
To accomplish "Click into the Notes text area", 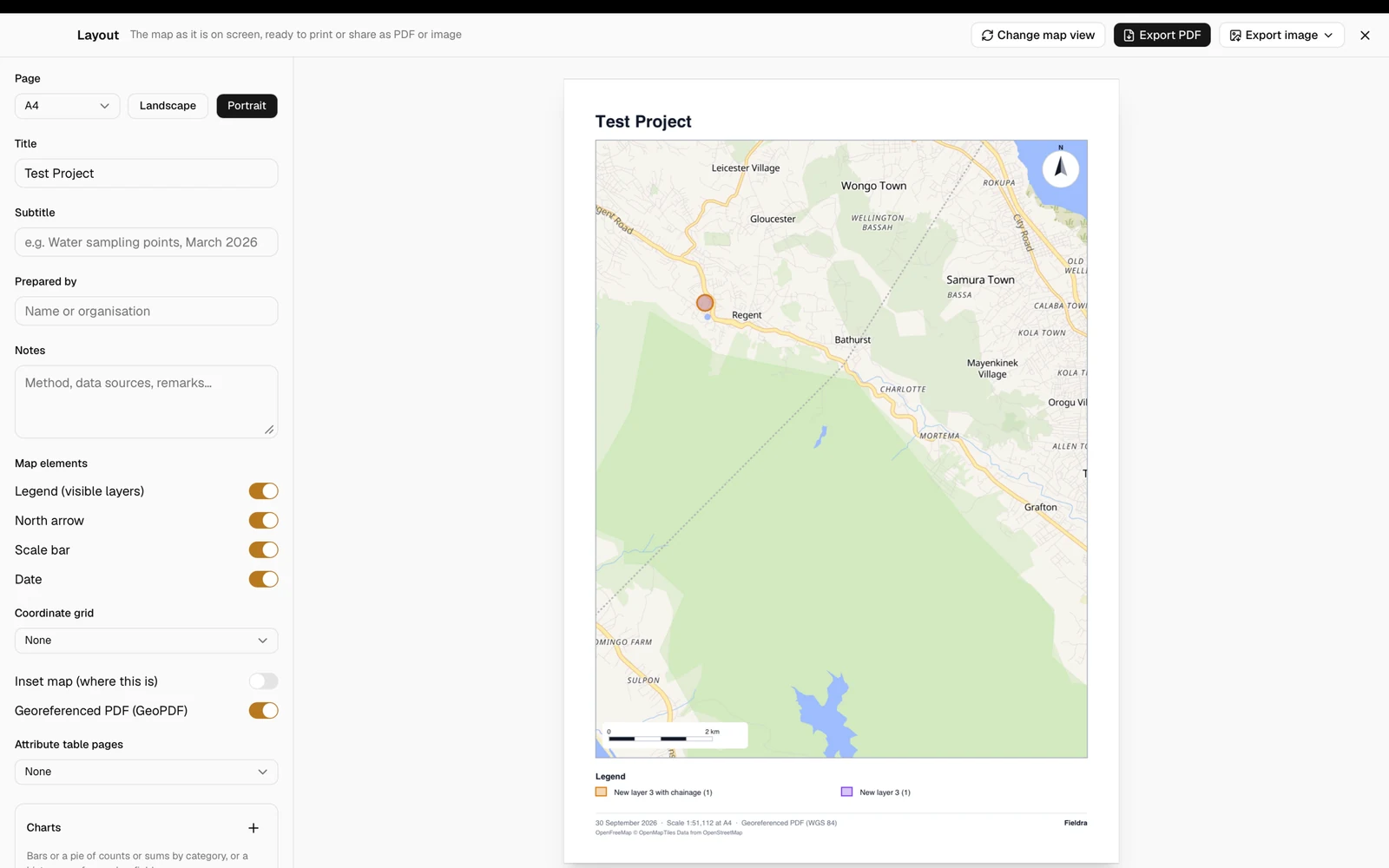I will click(146, 401).
